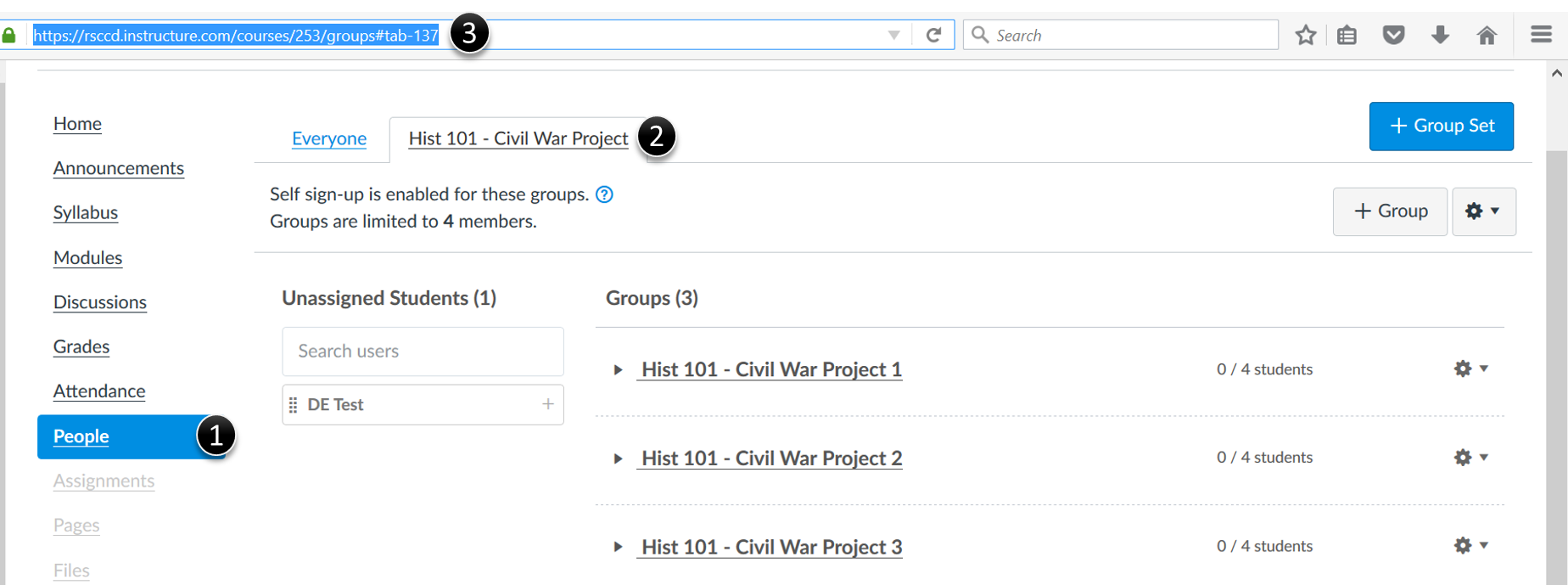This screenshot has width=1568, height=585.
Task: Click the + Group button
Action: [1390, 211]
